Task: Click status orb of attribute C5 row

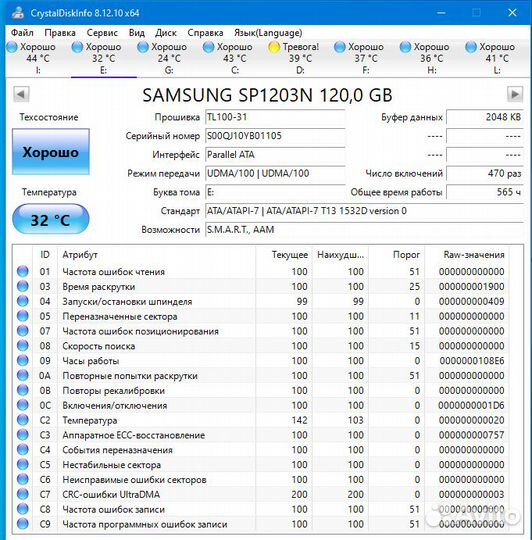Action: click(23, 464)
